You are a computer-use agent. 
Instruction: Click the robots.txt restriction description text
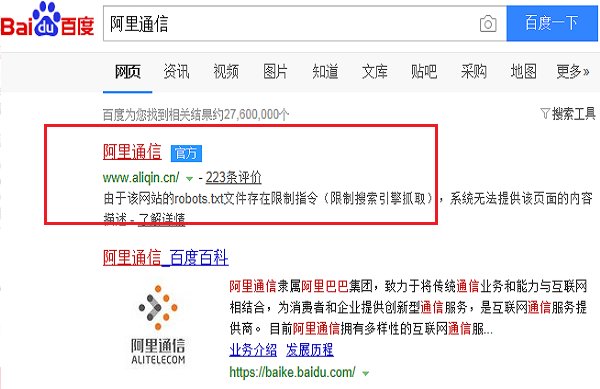348,208
